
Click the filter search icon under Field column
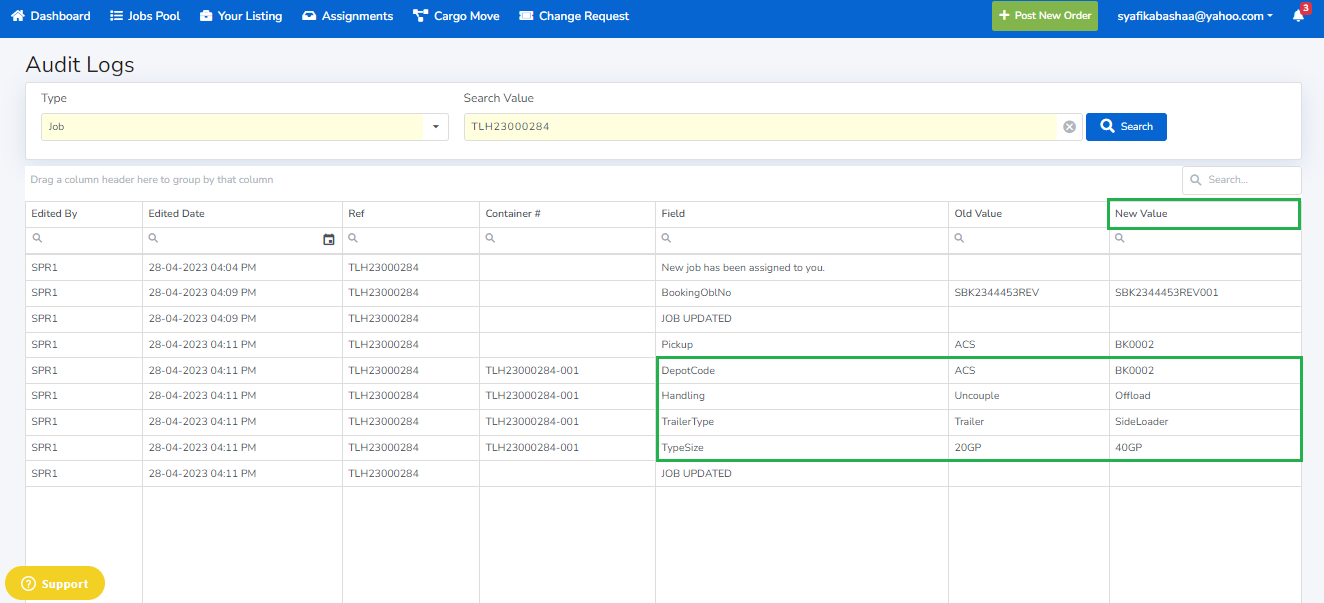(x=667, y=239)
